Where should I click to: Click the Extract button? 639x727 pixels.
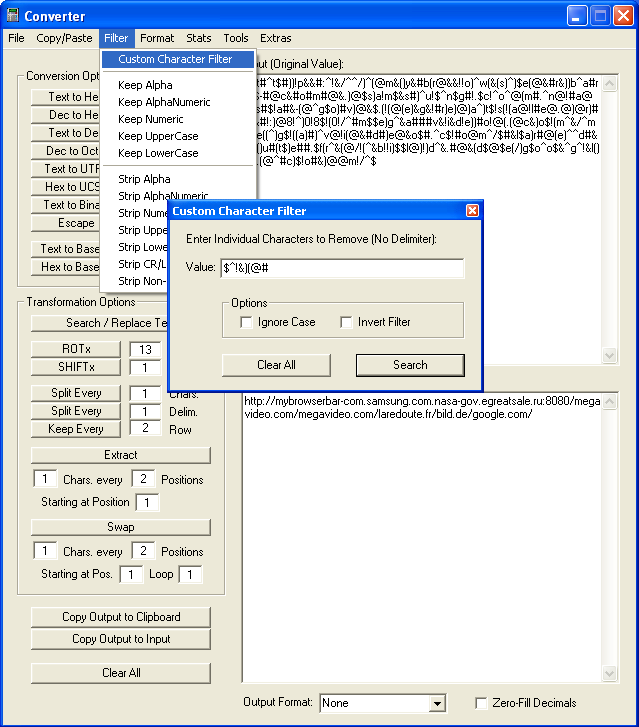point(121,455)
